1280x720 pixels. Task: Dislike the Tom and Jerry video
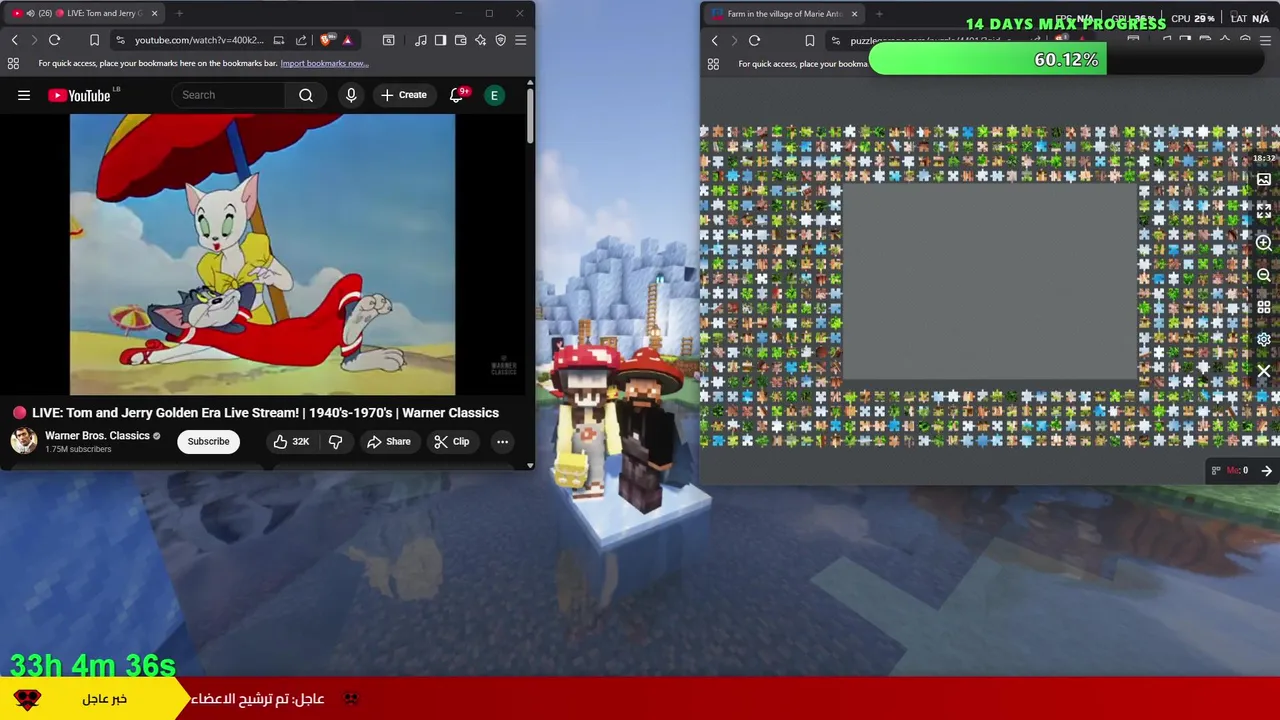click(x=336, y=441)
